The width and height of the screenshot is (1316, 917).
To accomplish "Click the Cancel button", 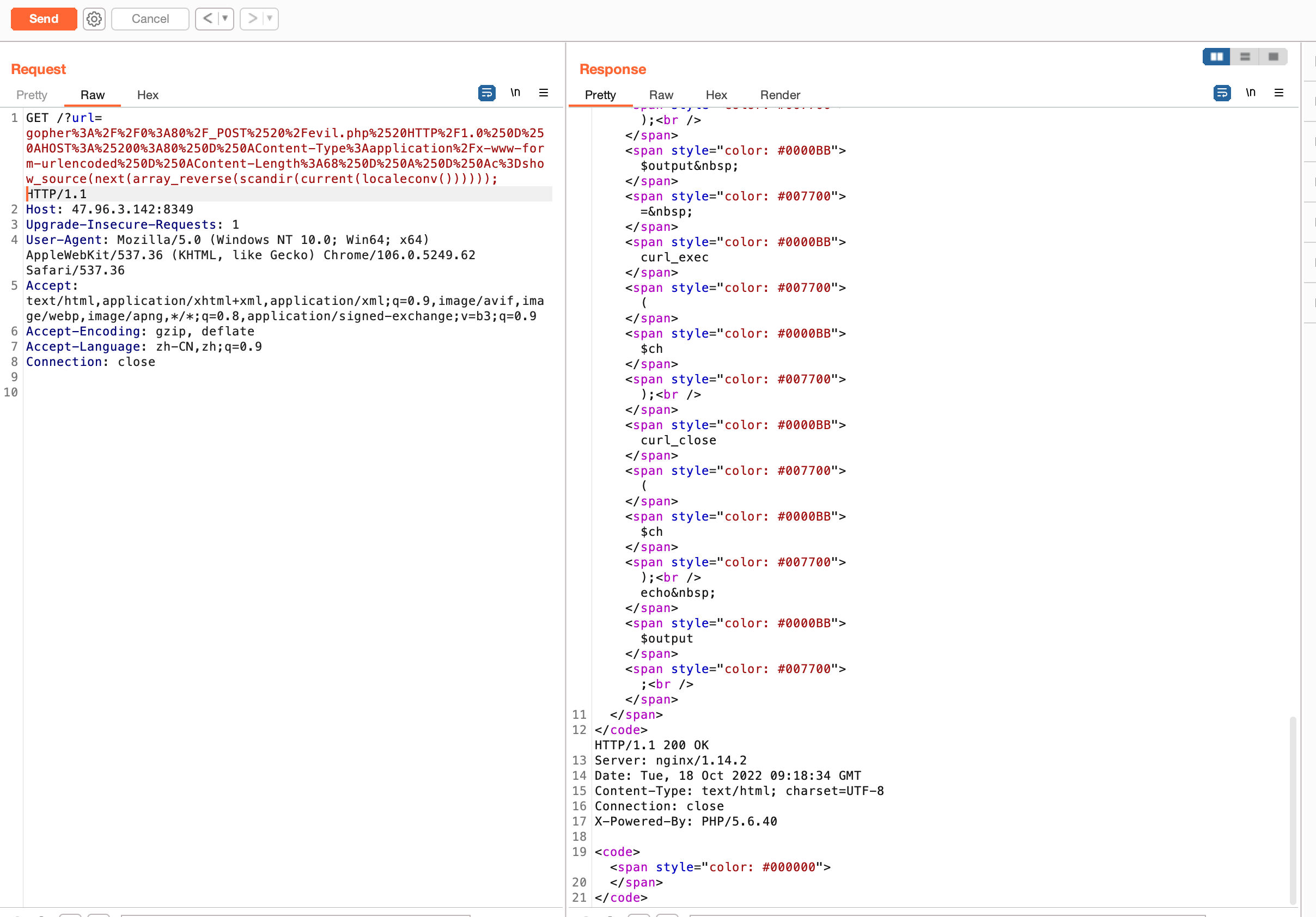I will pyautogui.click(x=150, y=19).
